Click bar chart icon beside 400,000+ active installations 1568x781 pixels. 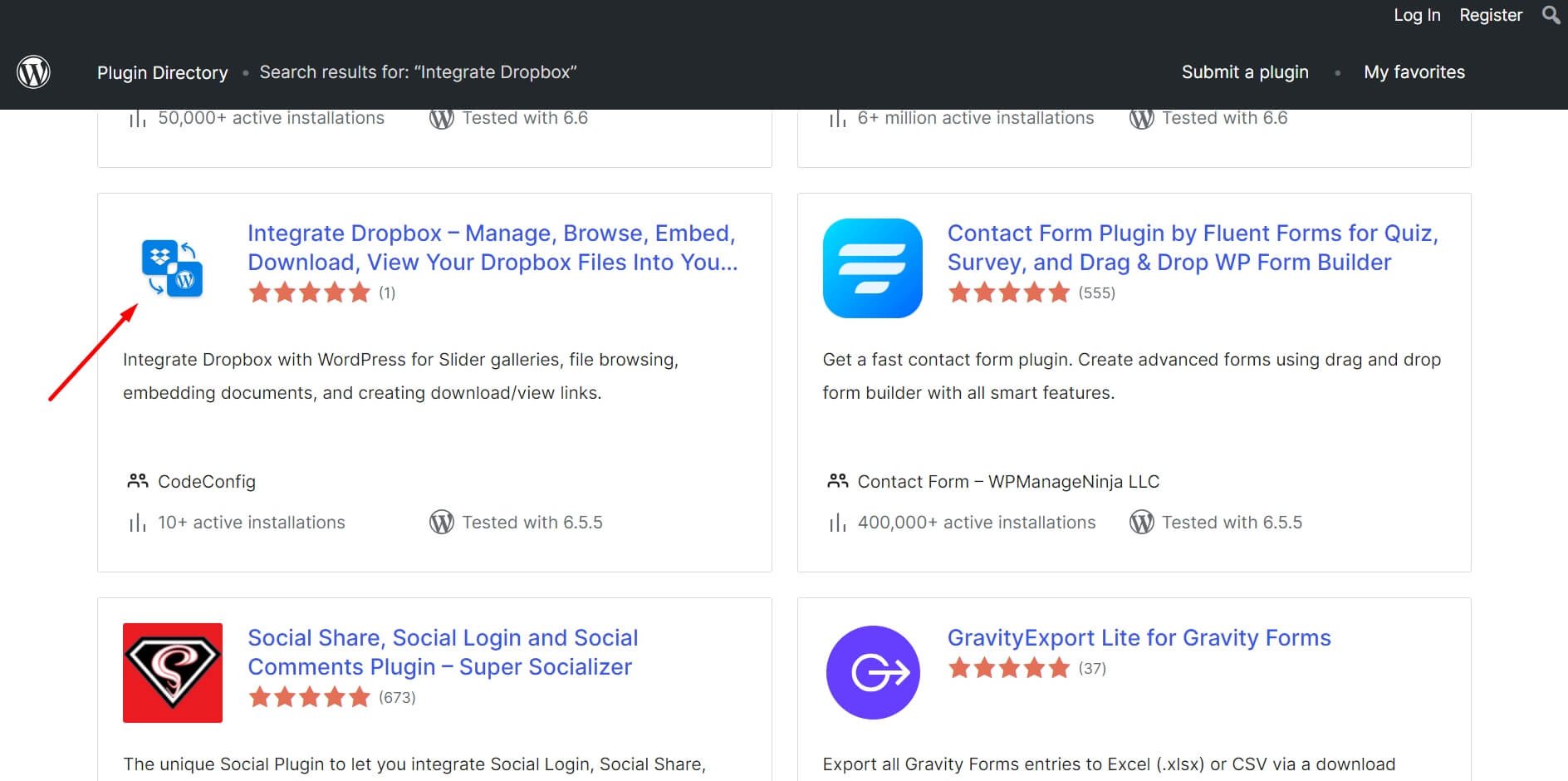[x=837, y=523]
